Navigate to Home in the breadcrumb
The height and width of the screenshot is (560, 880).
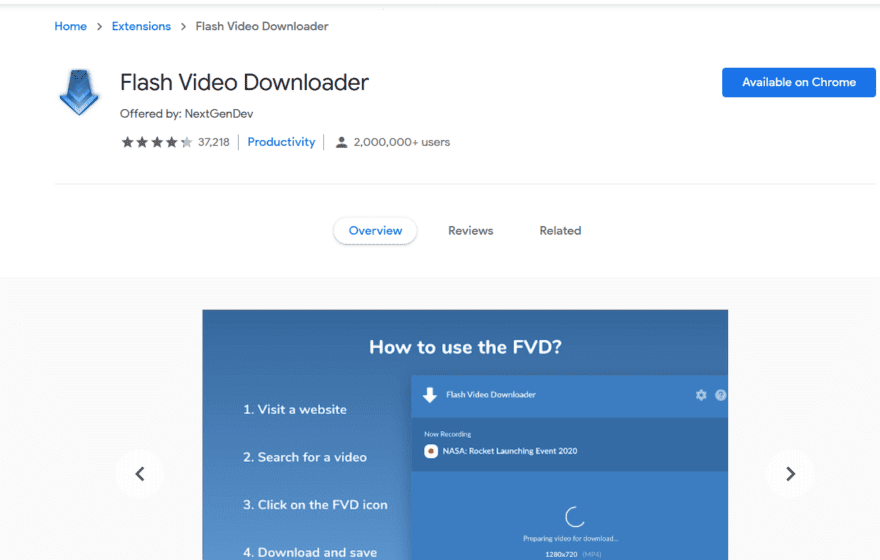pos(70,26)
